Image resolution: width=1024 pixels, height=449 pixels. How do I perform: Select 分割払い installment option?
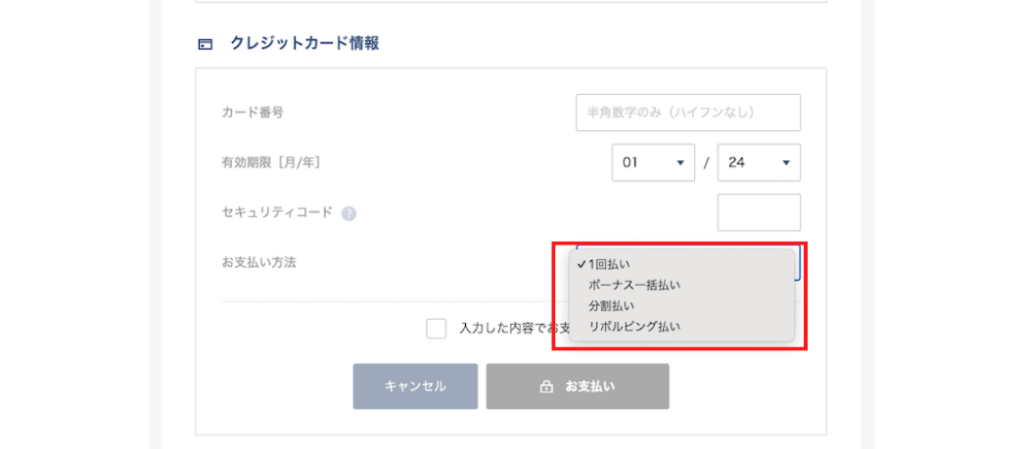coord(611,305)
